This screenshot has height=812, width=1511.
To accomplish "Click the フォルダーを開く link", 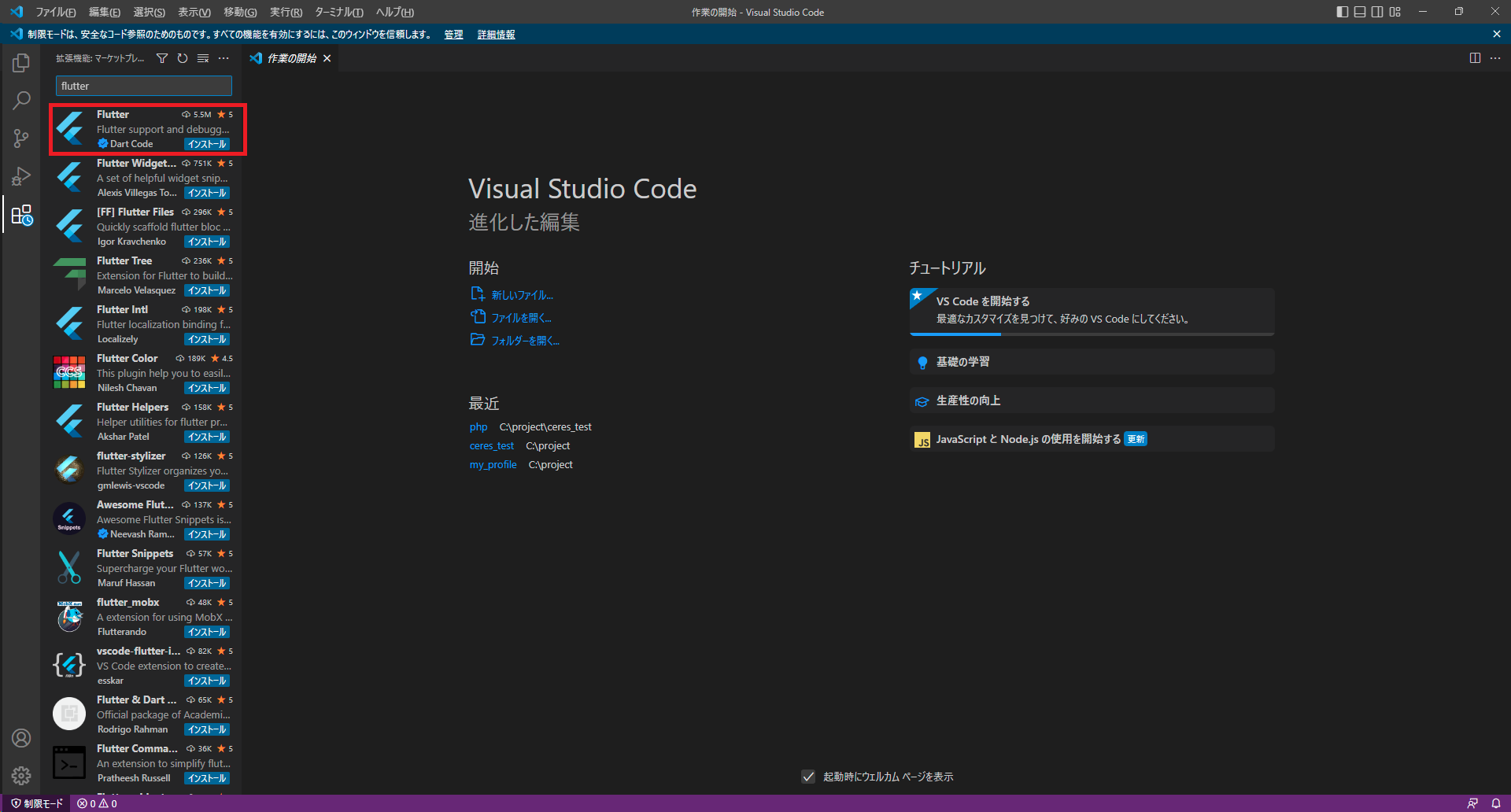I will coord(526,341).
